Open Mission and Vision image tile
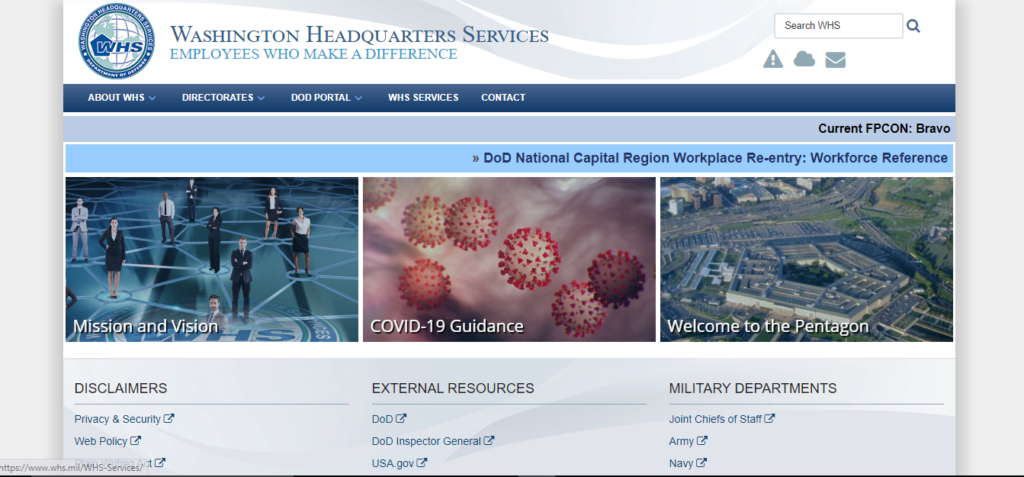Image resolution: width=1024 pixels, height=477 pixels. tap(212, 259)
